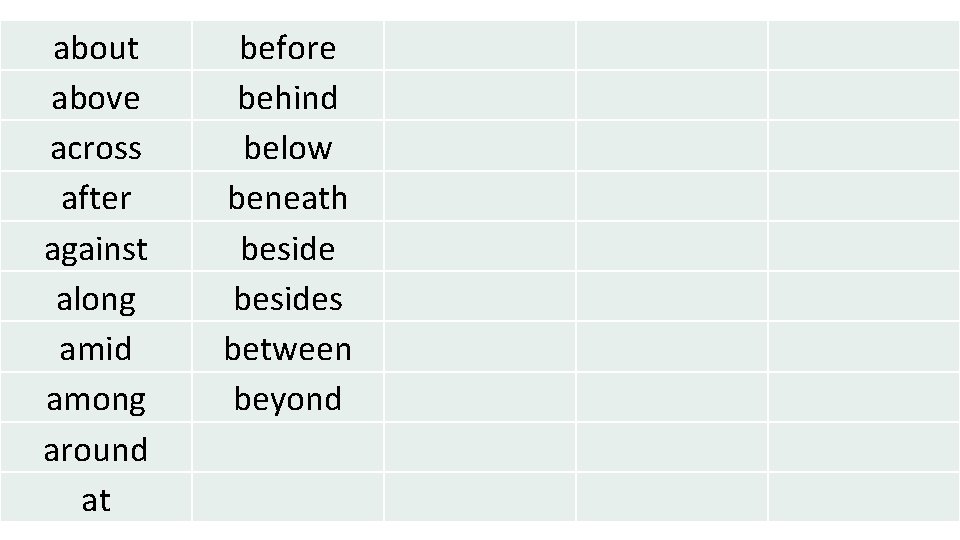Select the word 'beyond'
960x540 pixels.
288,400
